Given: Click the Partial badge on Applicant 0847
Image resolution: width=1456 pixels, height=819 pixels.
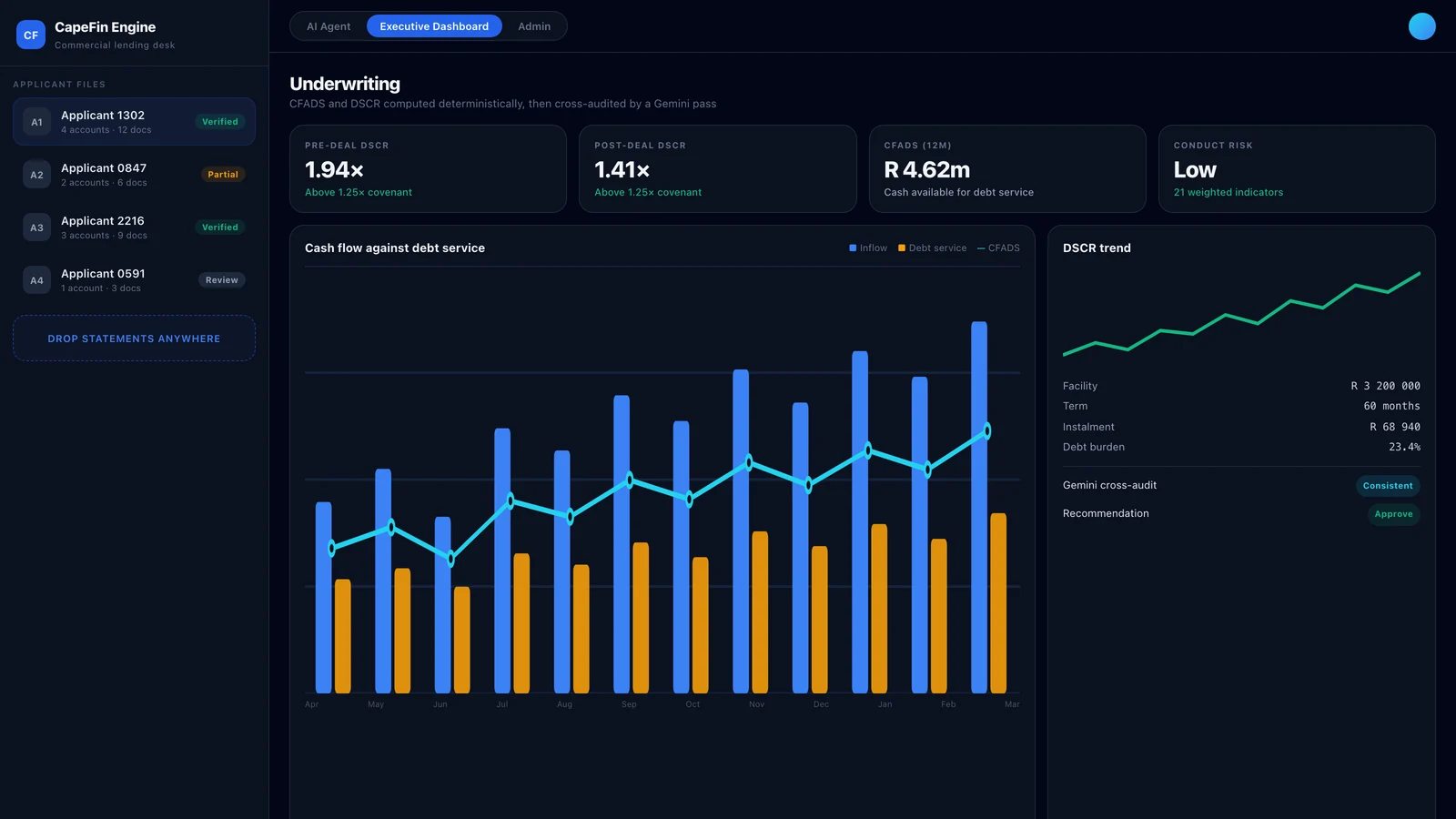Looking at the screenshot, I should pos(223,175).
